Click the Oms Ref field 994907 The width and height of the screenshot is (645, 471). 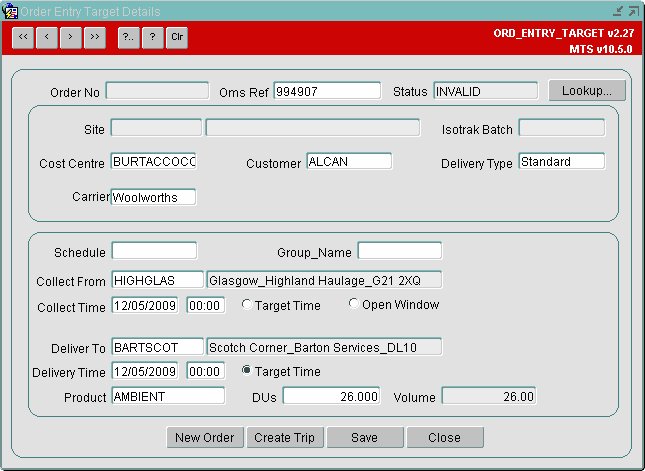click(327, 91)
